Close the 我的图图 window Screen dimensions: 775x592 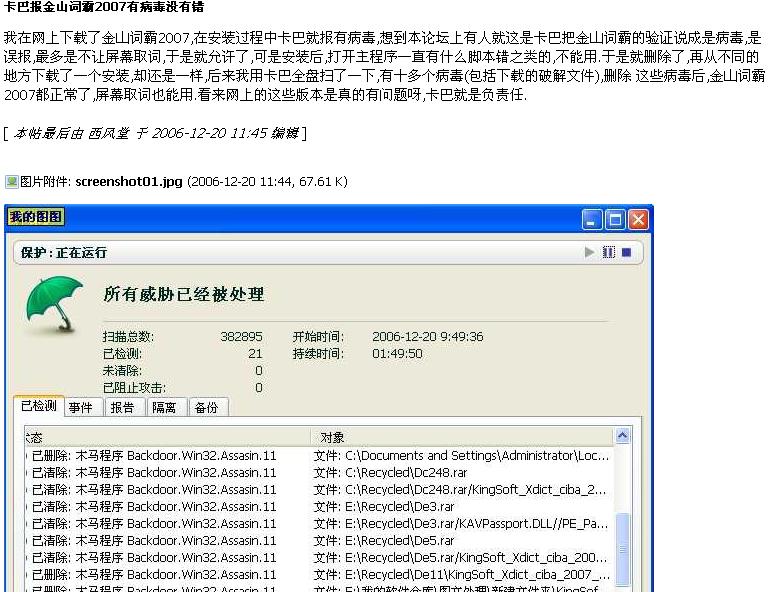point(639,219)
